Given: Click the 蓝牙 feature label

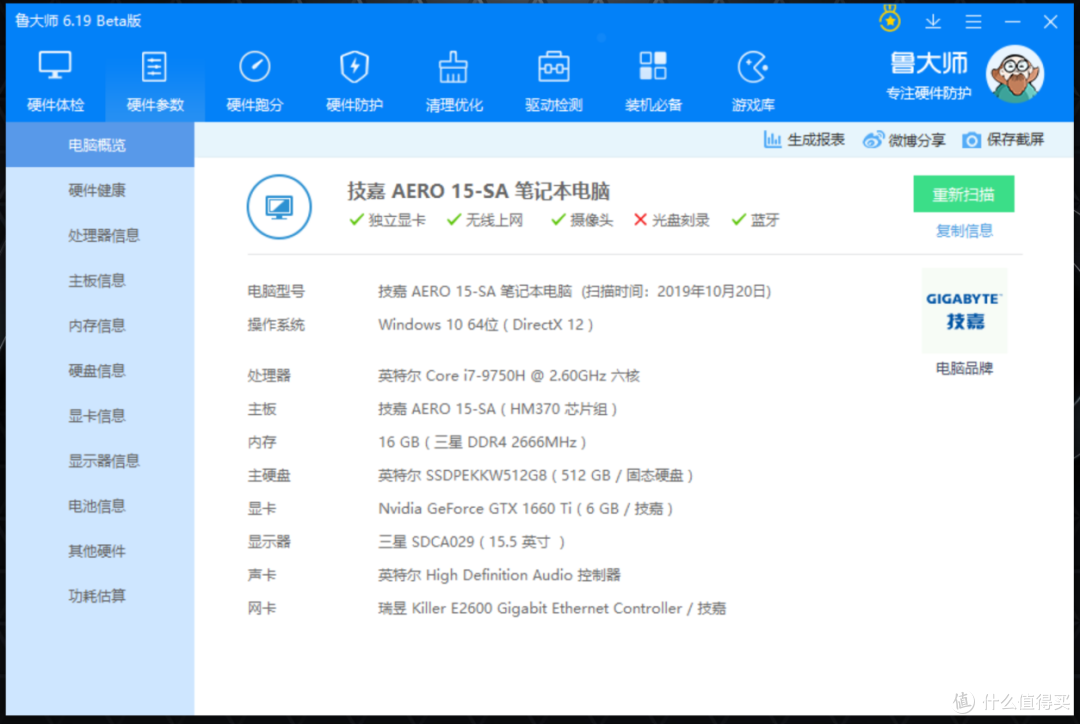Looking at the screenshot, I should 765,220.
